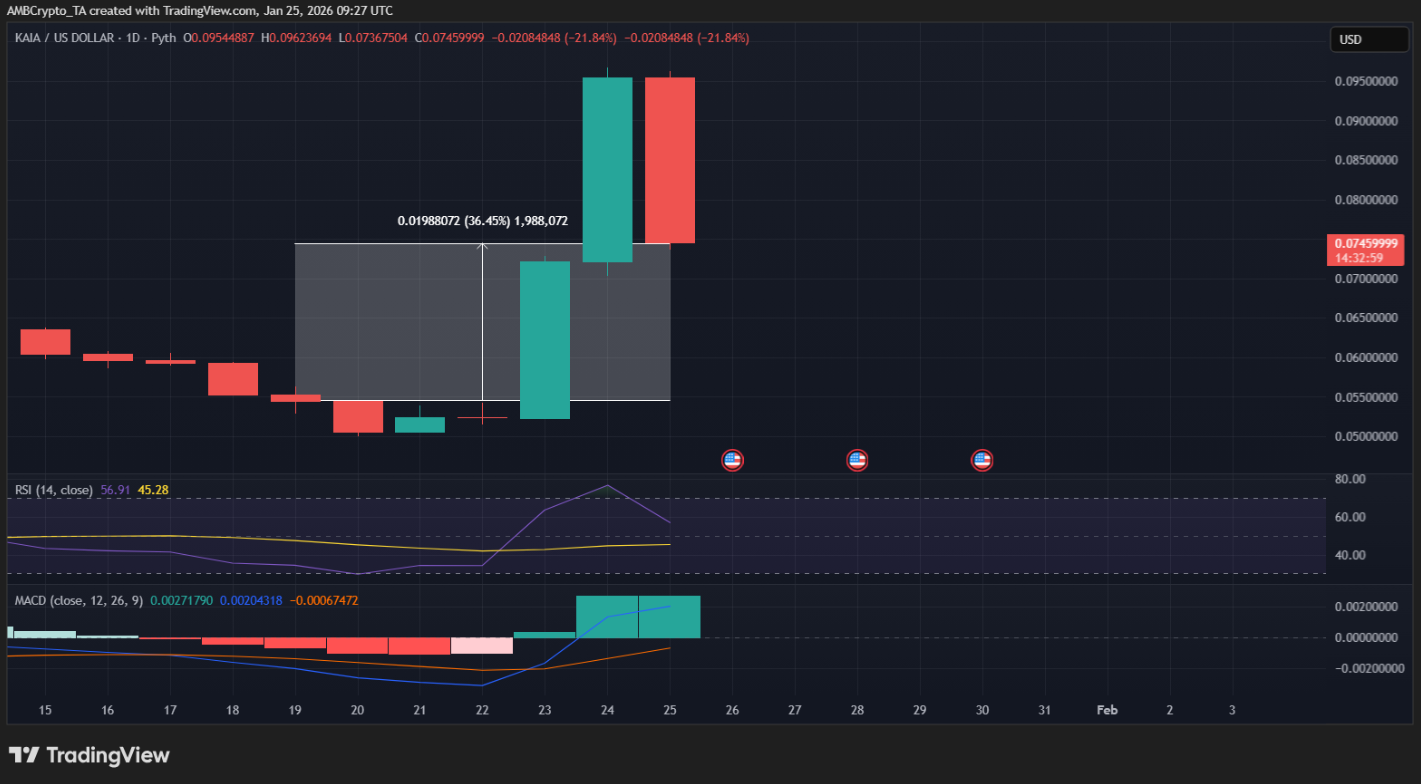Click the Feb label on the time axis
The image size is (1421, 784).
tap(1107, 710)
